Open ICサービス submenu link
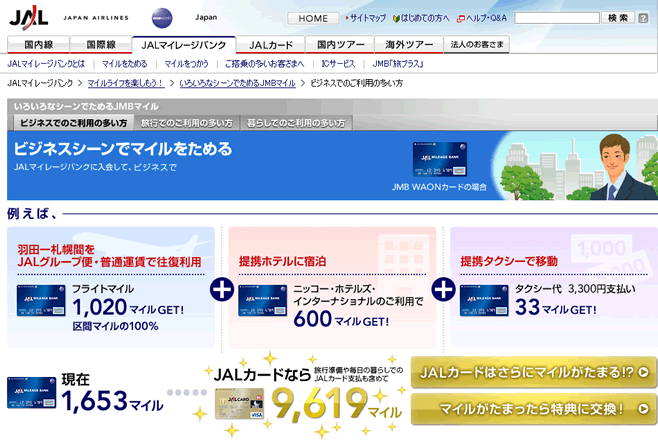This screenshot has height=442, width=658. 338,64
